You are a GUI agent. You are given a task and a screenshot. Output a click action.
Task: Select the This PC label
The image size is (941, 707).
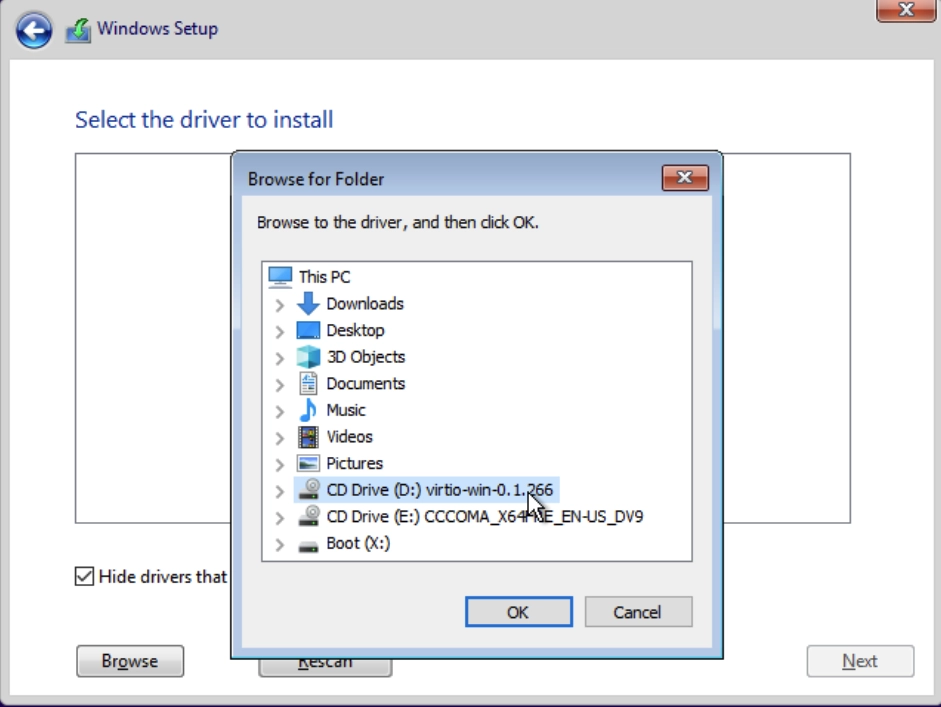pos(324,277)
